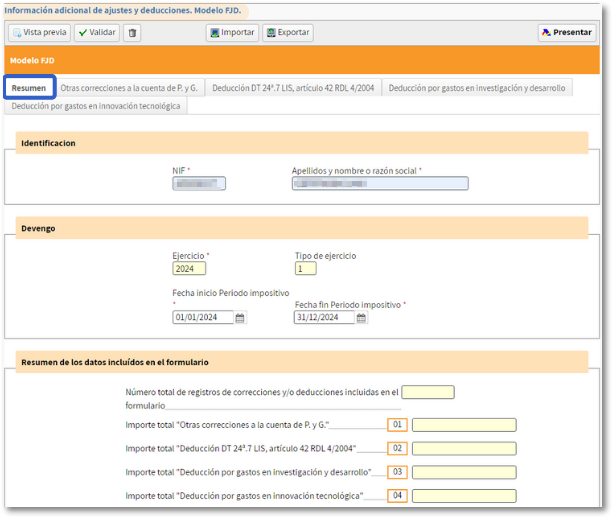Click the Vista previa button
This screenshot has width=613, height=518.
tap(39, 32)
